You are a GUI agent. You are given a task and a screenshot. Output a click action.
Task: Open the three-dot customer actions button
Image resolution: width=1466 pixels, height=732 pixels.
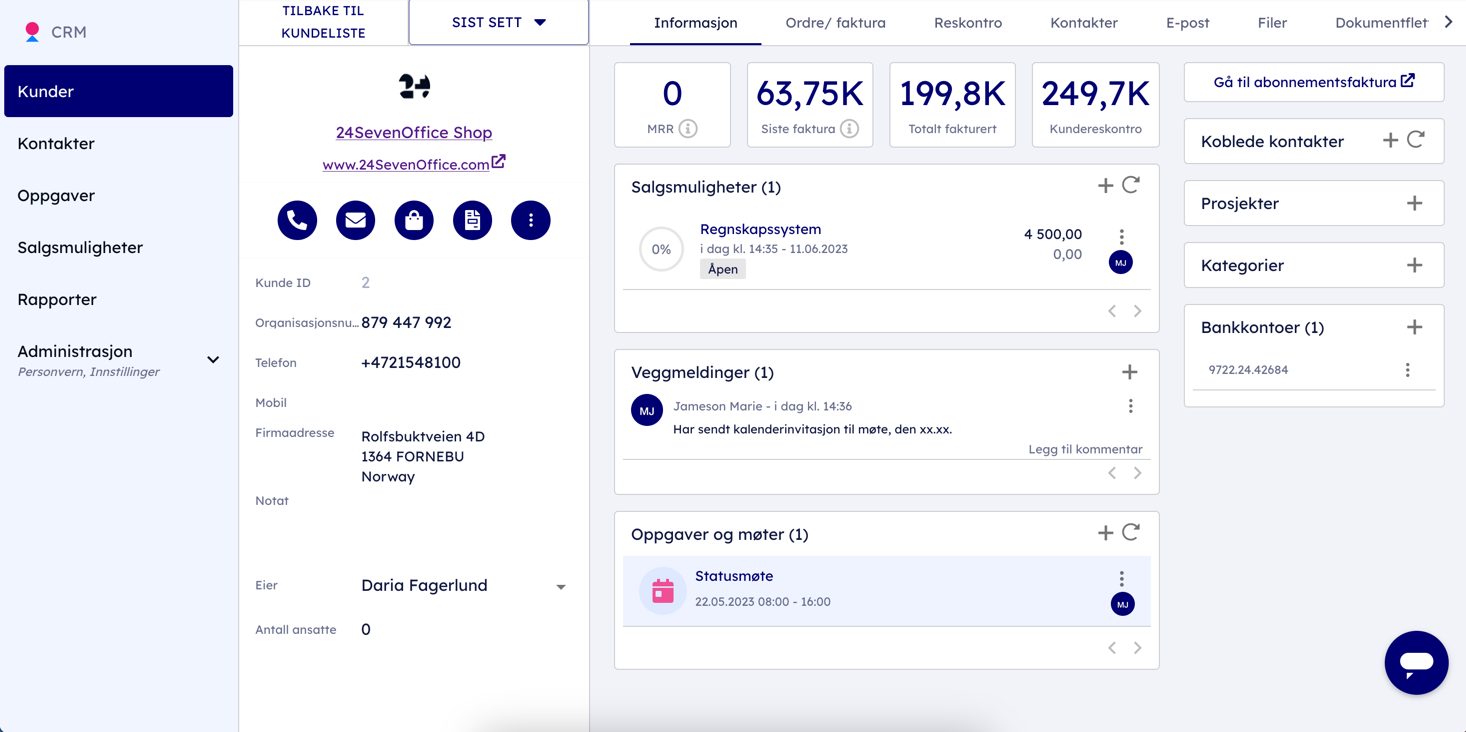530,220
